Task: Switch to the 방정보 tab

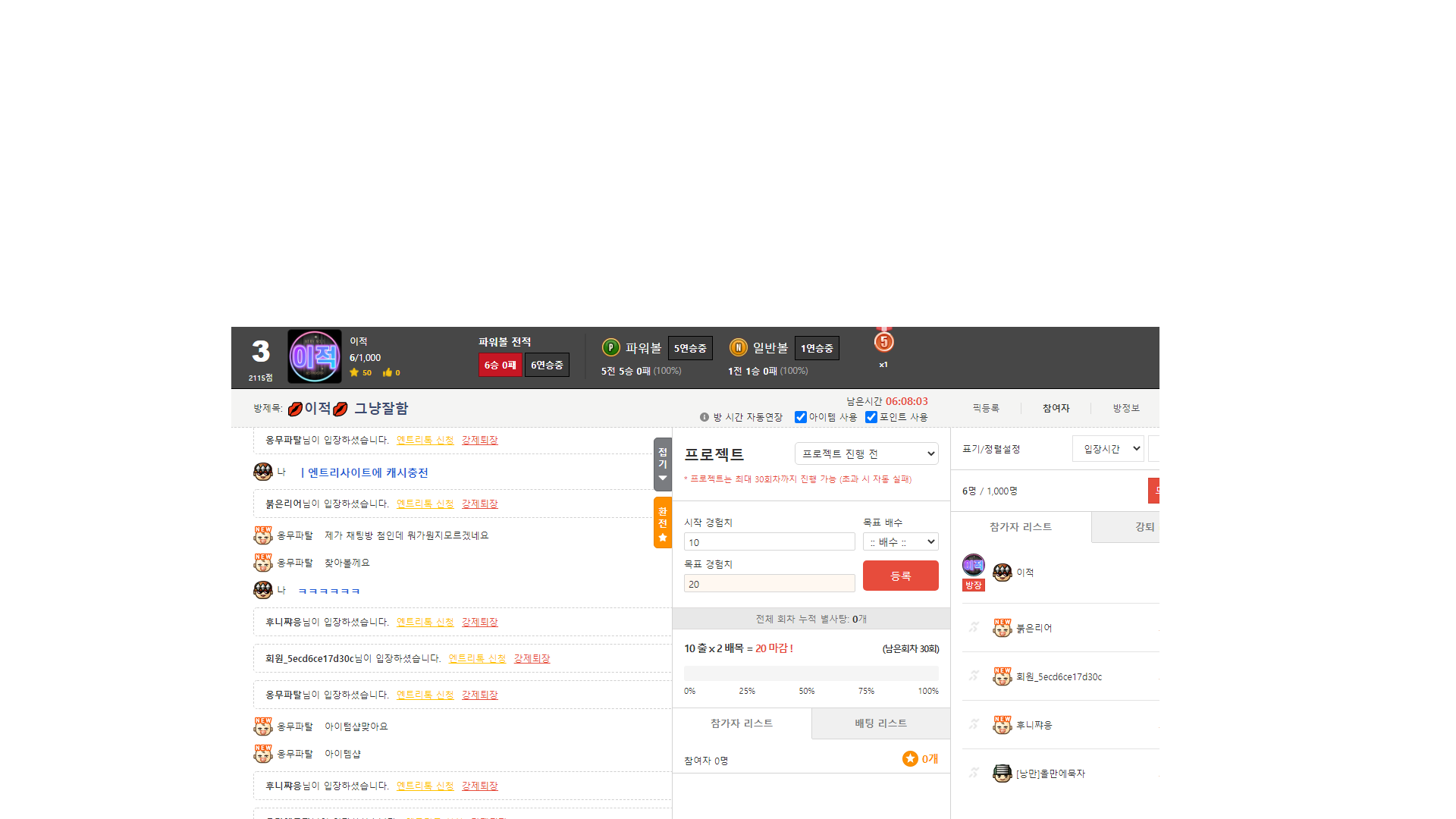Action: click(1126, 408)
